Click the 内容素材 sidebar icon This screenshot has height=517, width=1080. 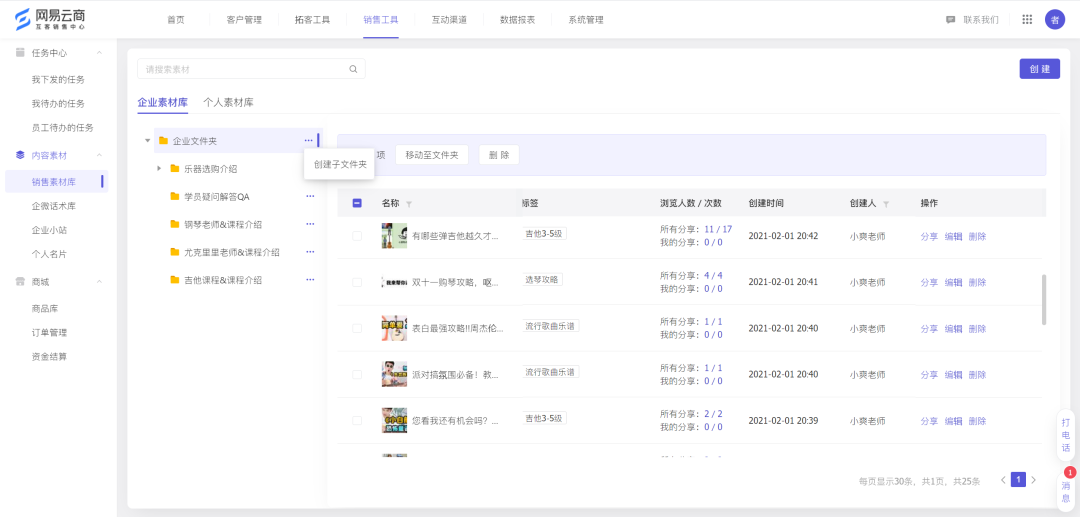pos(20,155)
